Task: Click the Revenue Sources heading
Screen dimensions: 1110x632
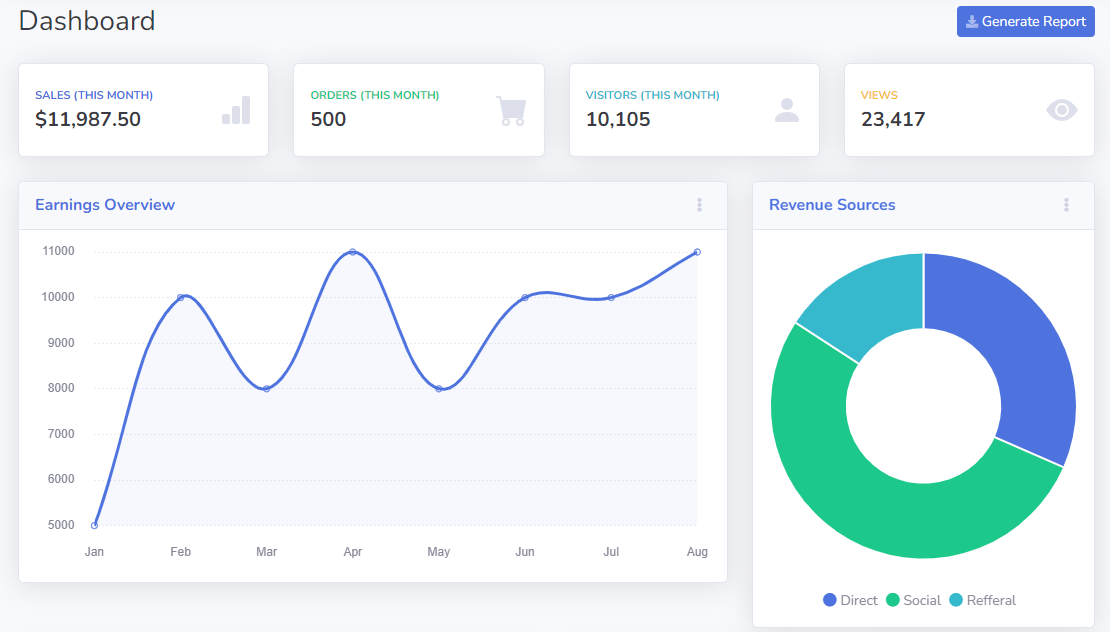Action: (x=832, y=205)
